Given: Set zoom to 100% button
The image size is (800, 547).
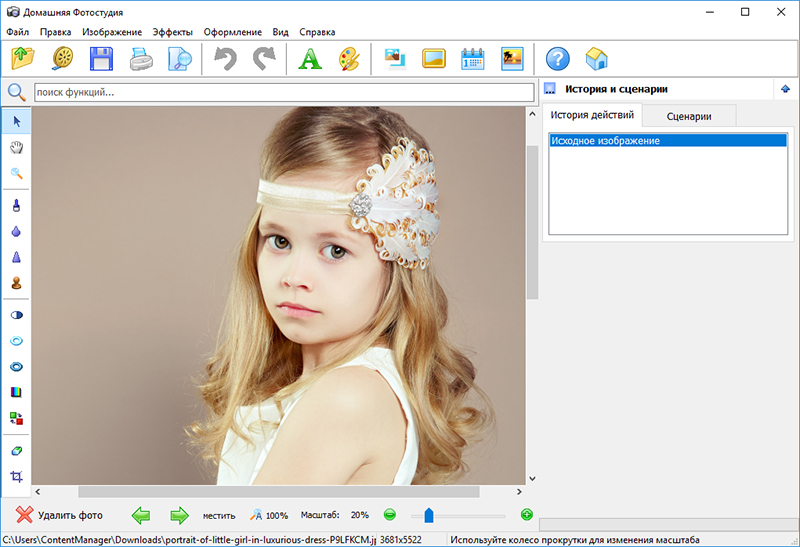Looking at the screenshot, I should pyautogui.click(x=269, y=515).
